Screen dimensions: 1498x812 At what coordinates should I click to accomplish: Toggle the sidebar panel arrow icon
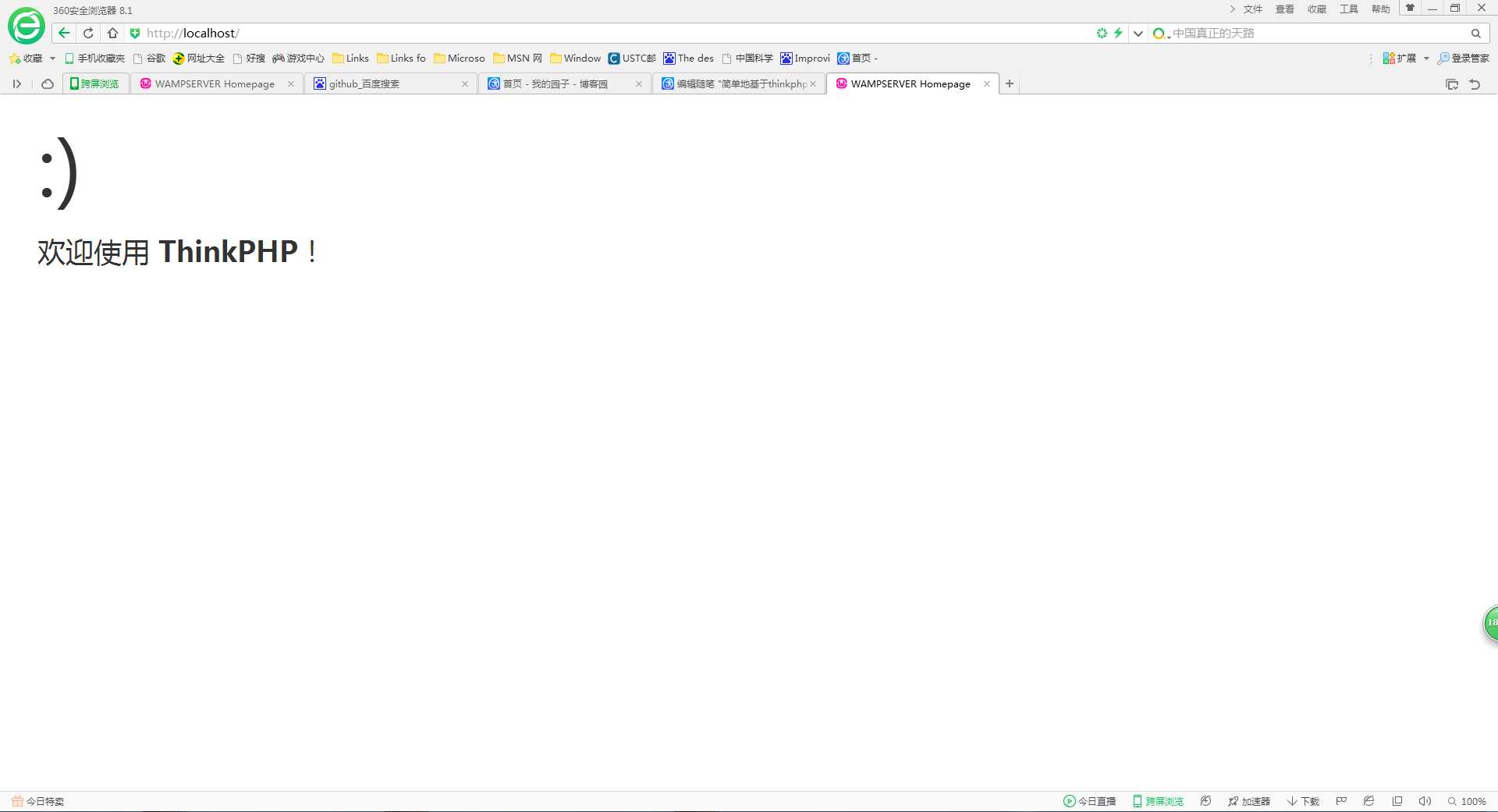point(16,84)
